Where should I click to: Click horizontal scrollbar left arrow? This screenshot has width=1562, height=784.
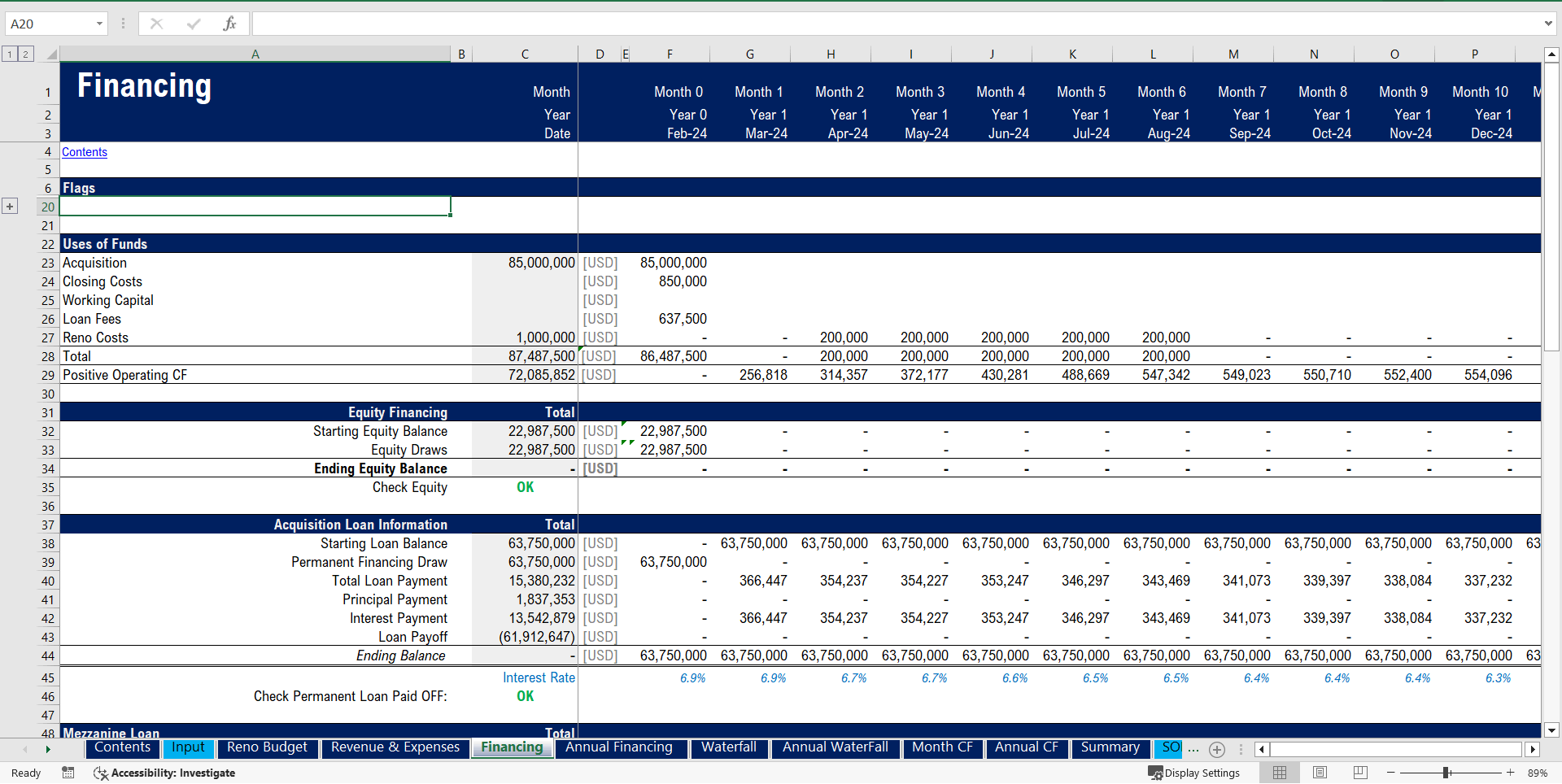[x=1262, y=749]
